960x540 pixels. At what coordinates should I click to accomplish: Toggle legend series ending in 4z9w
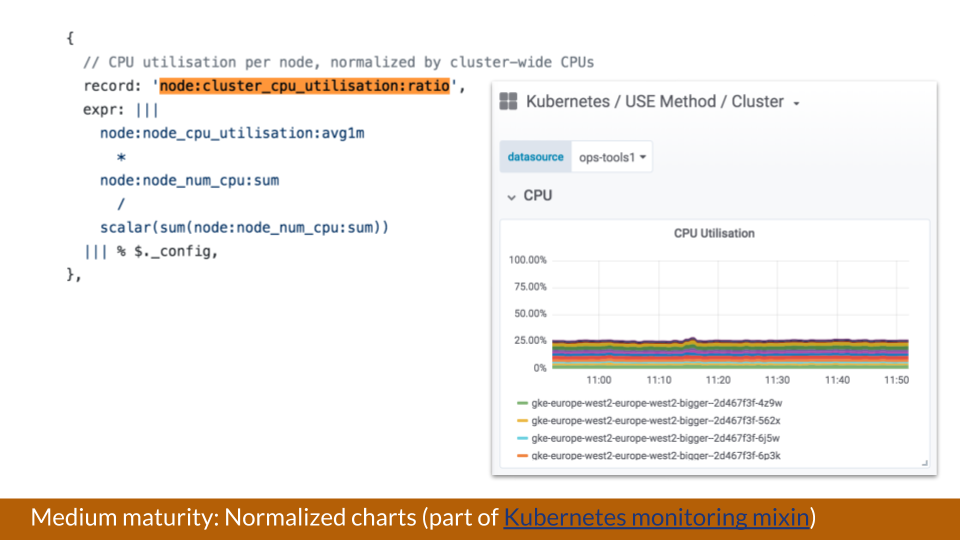pyautogui.click(x=656, y=403)
